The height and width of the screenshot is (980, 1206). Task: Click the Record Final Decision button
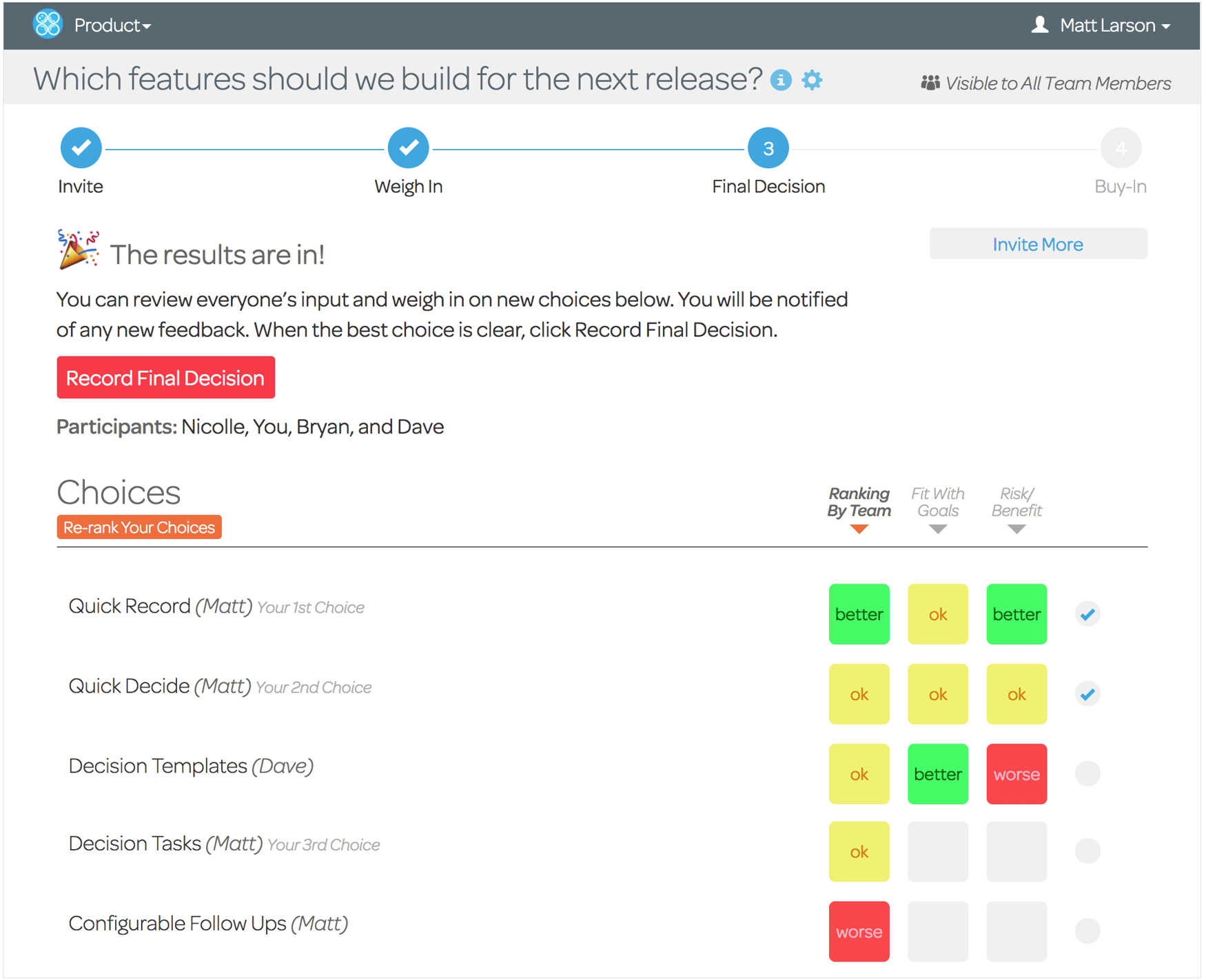(165, 378)
